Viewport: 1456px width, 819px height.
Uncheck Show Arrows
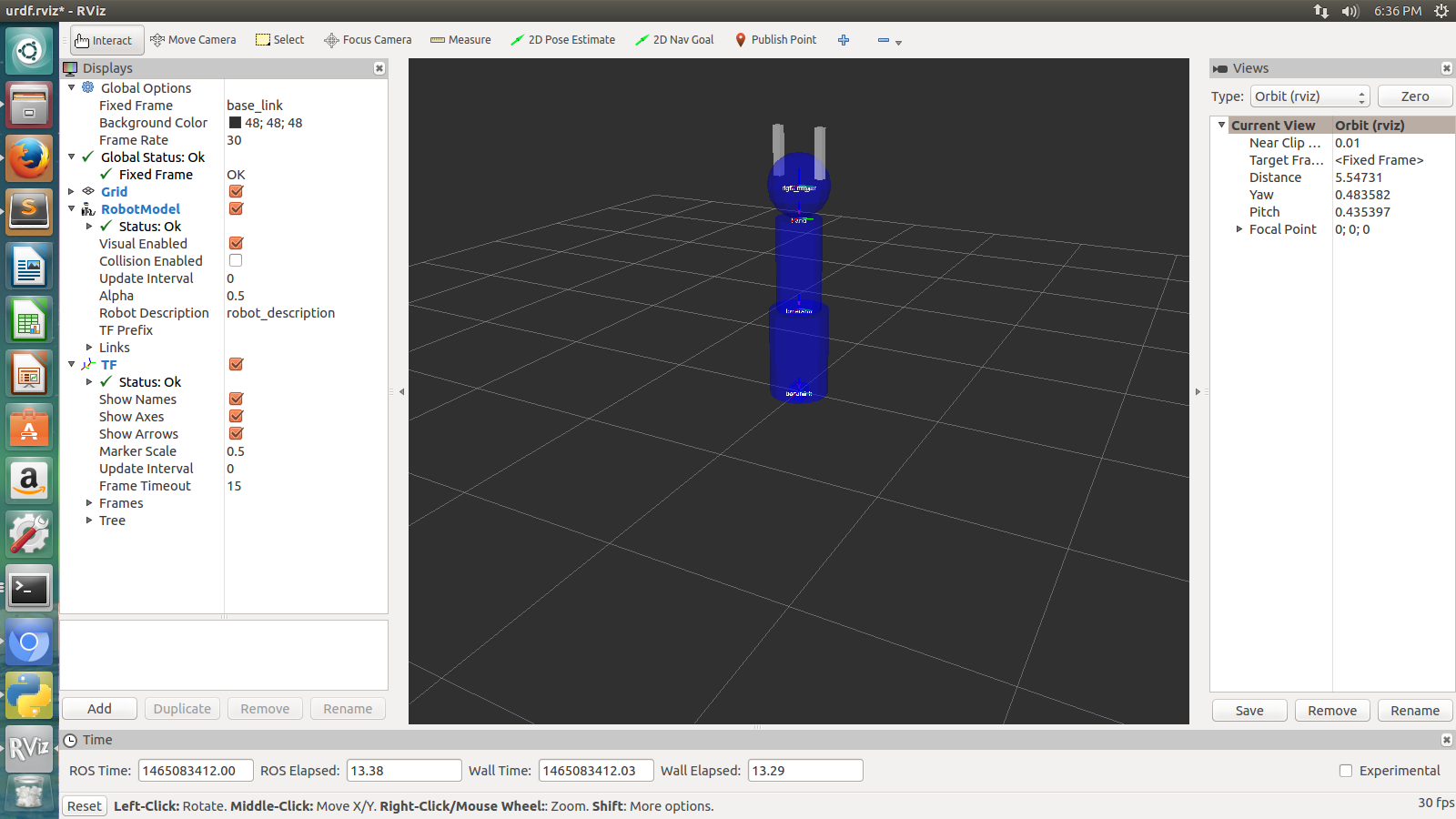(236, 433)
